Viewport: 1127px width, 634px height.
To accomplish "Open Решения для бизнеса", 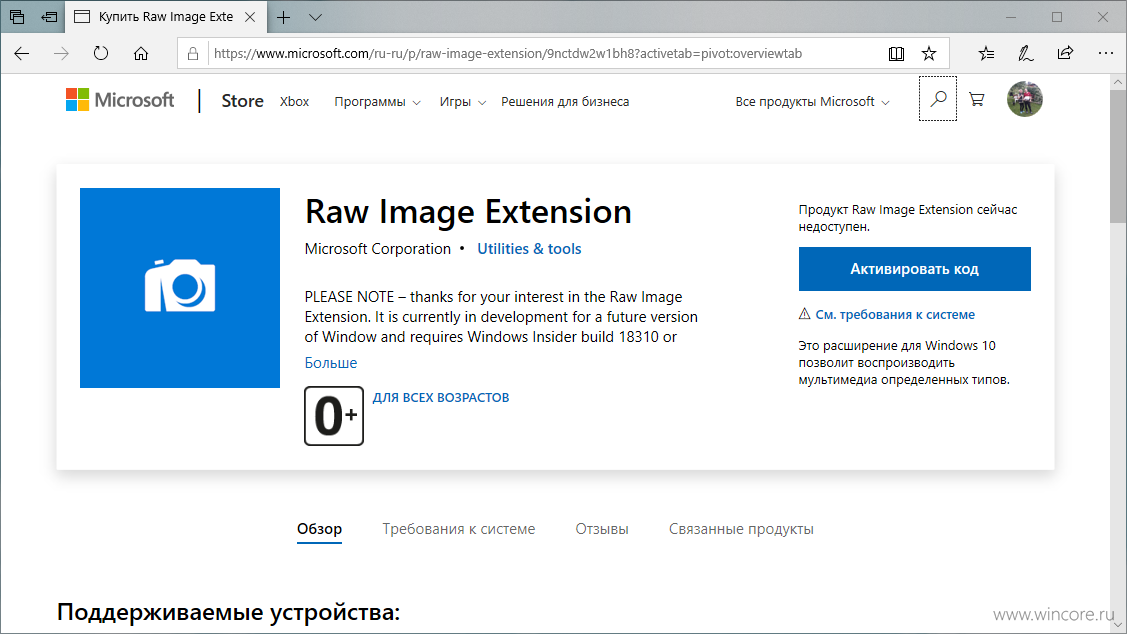I will tap(565, 102).
